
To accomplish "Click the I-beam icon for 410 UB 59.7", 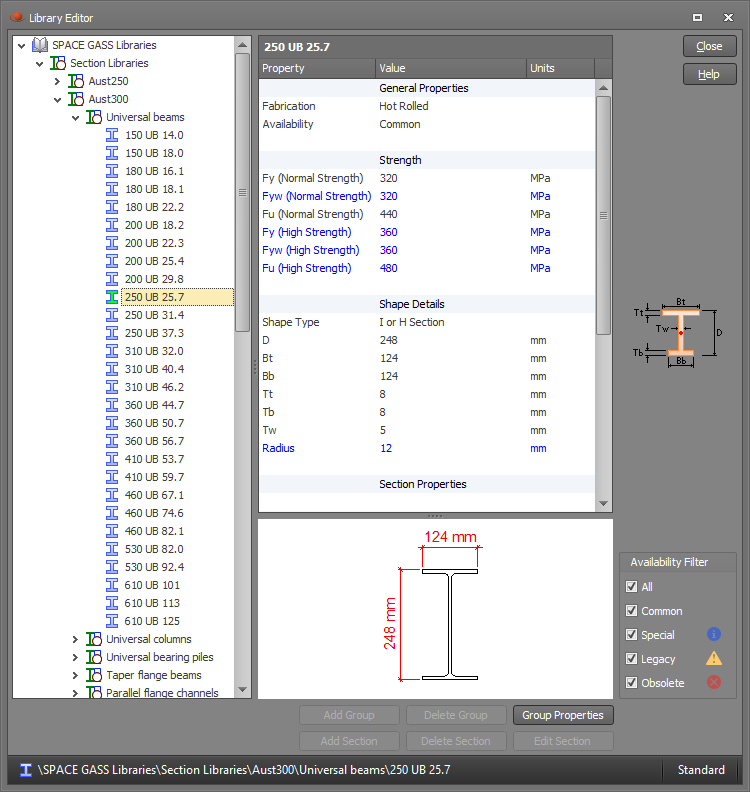I will [112, 477].
